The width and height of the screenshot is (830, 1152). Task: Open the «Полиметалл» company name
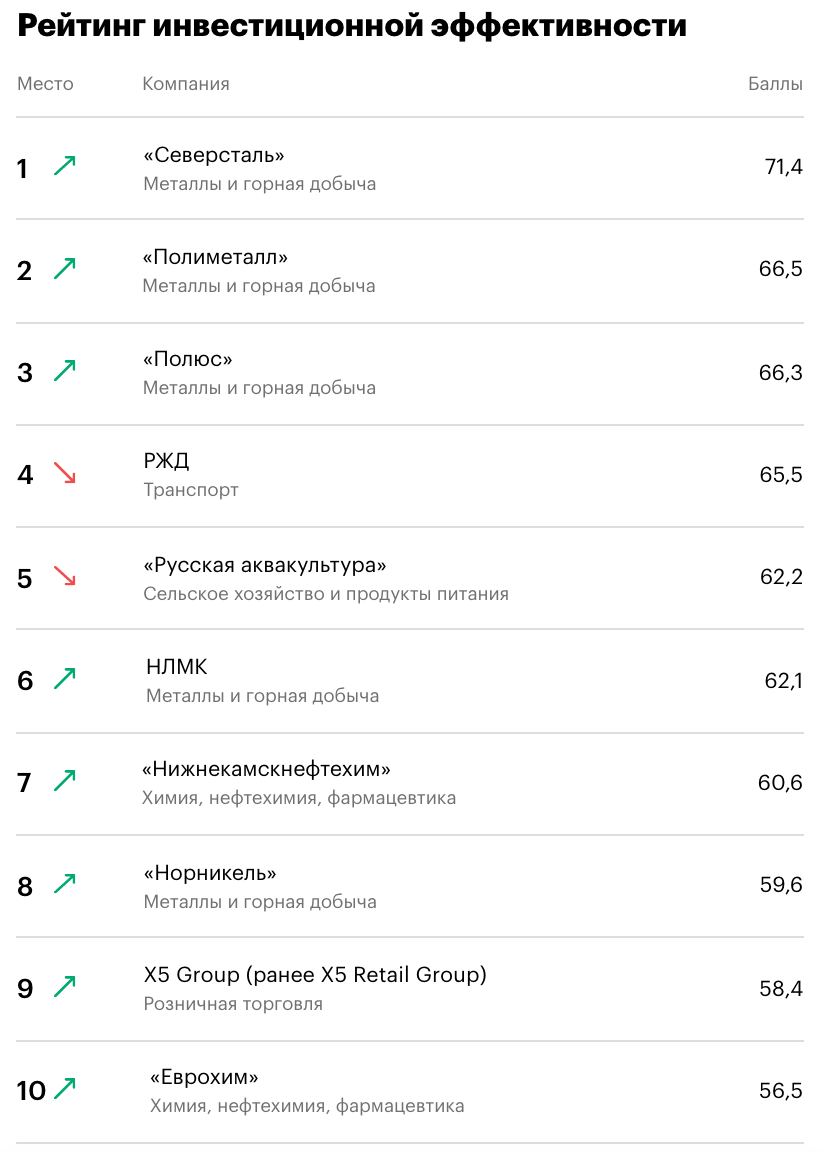click(x=215, y=257)
